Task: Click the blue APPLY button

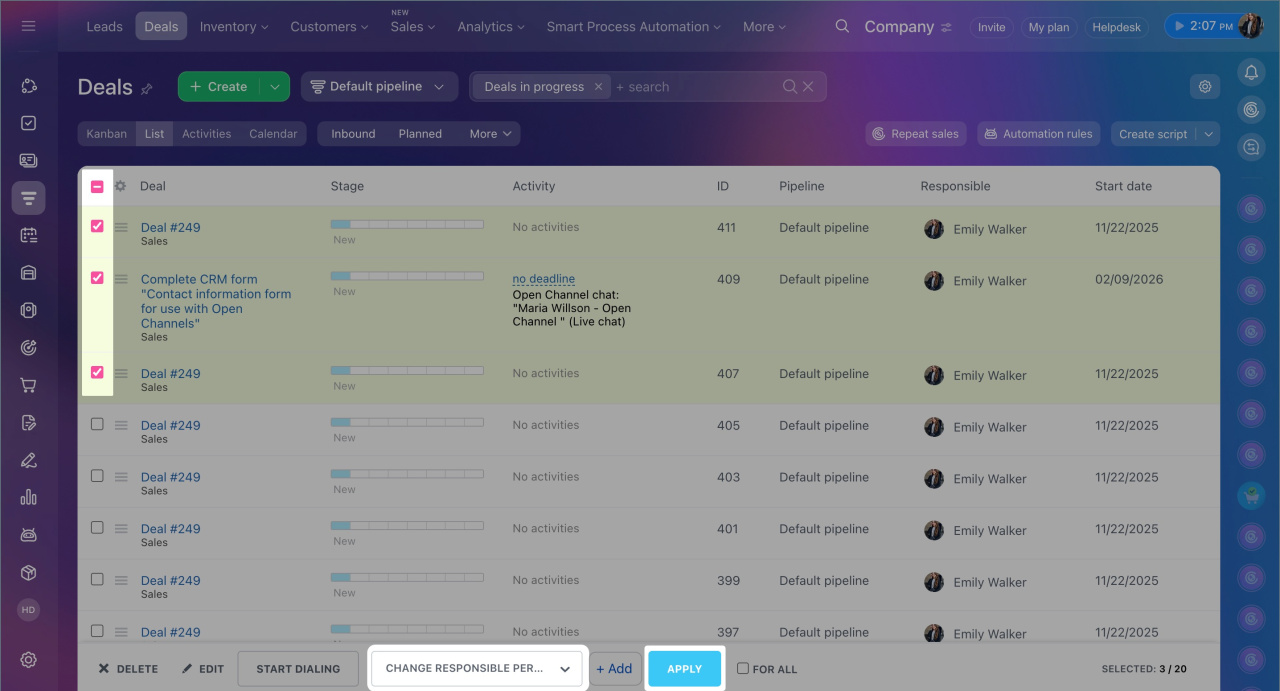Action: pyautogui.click(x=684, y=668)
